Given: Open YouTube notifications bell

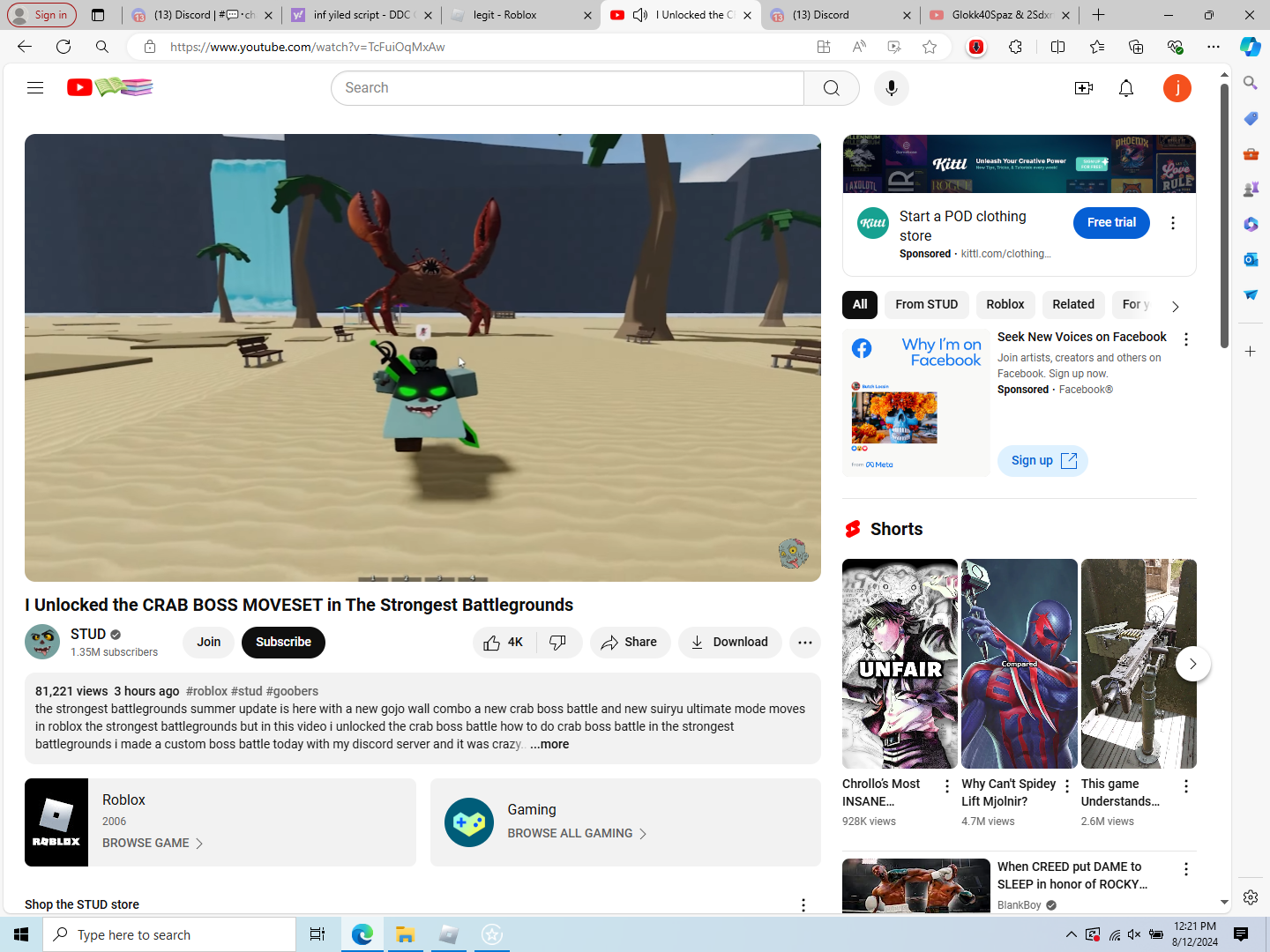Looking at the screenshot, I should tap(1126, 88).
